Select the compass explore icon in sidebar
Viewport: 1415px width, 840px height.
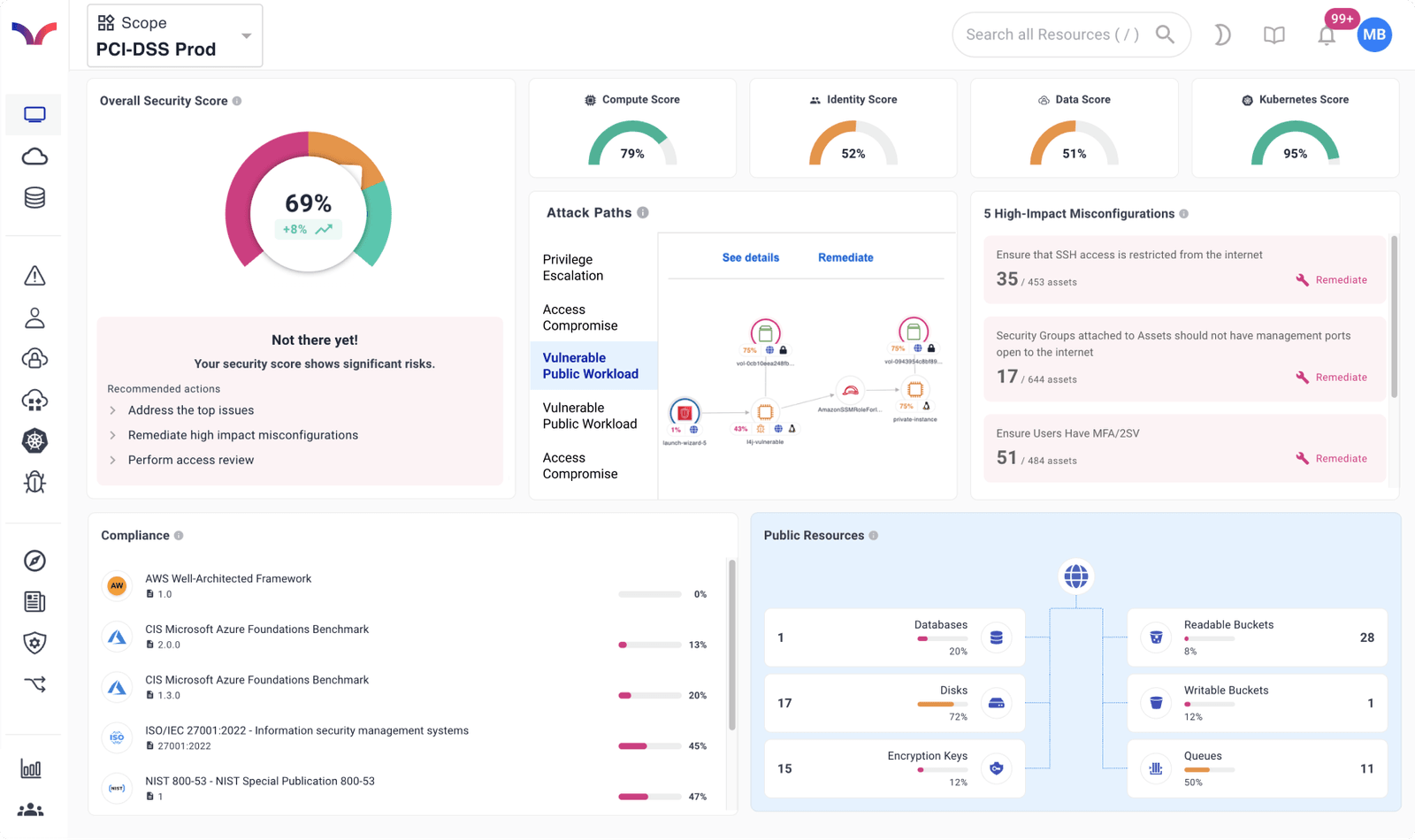[x=34, y=560]
